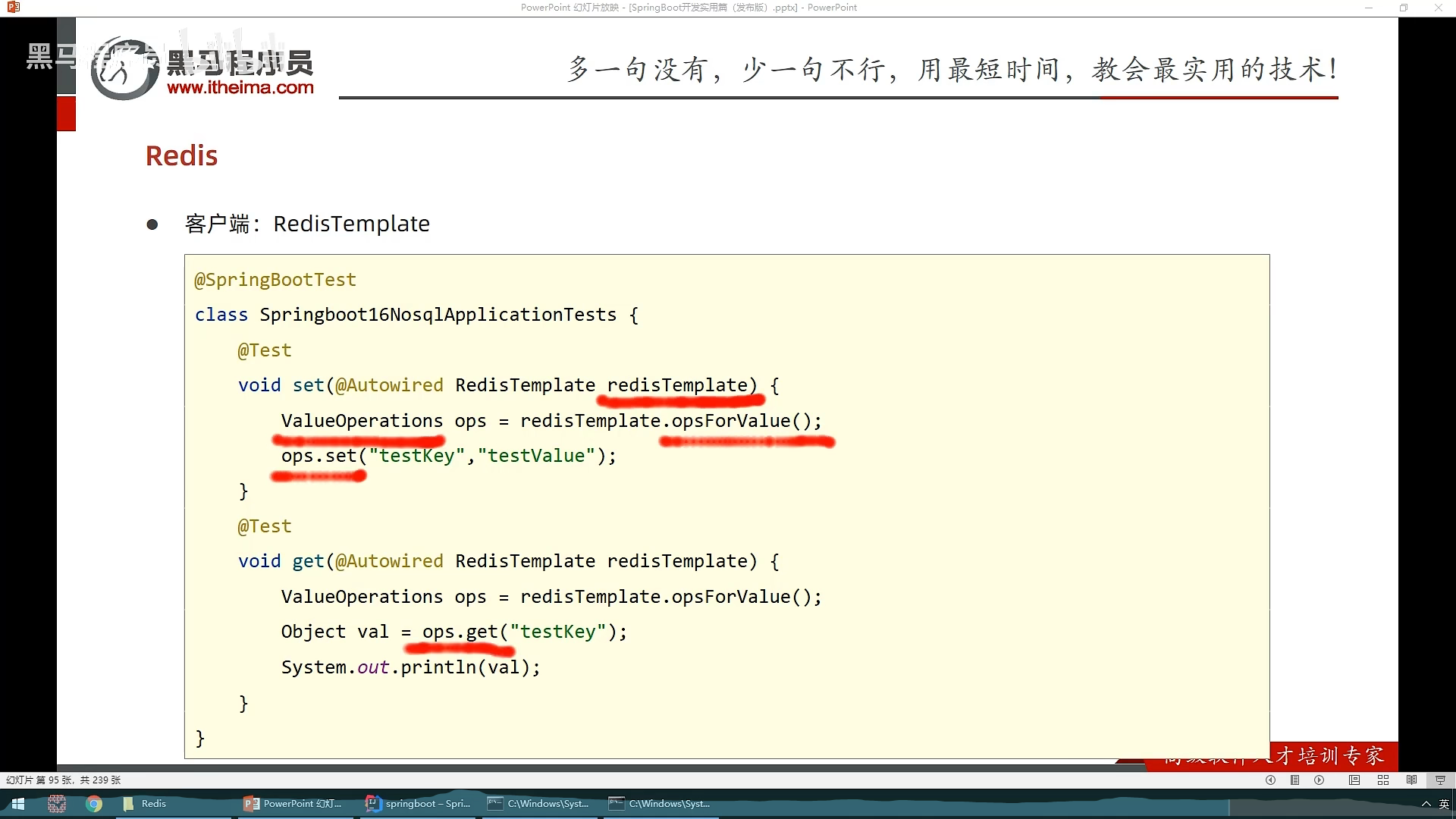Switch to Normal view icon
This screenshot has width=1456, height=819.
[1354, 780]
